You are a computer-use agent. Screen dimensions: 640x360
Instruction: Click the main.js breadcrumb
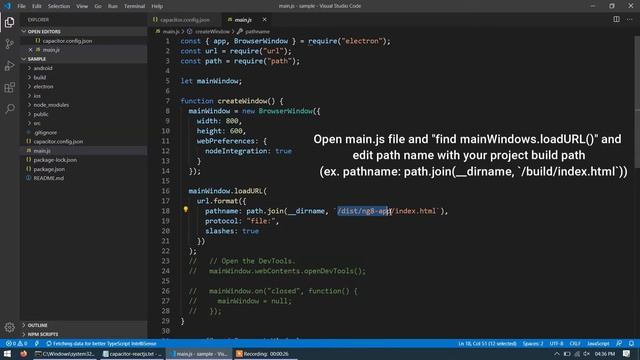tap(168, 31)
